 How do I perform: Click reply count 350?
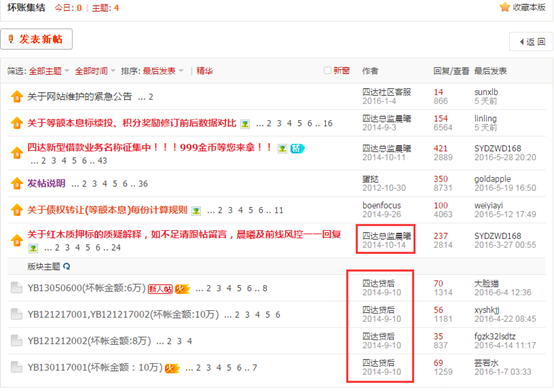coord(441,179)
